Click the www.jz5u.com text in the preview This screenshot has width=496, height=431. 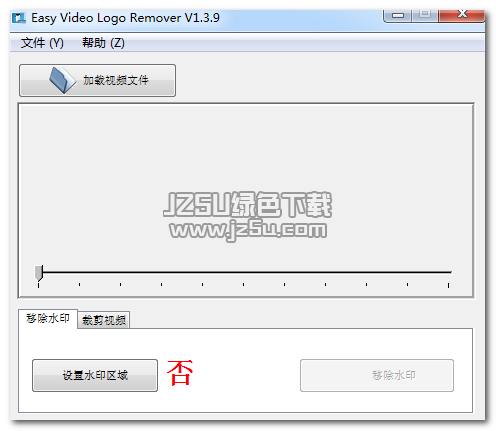tap(248, 230)
